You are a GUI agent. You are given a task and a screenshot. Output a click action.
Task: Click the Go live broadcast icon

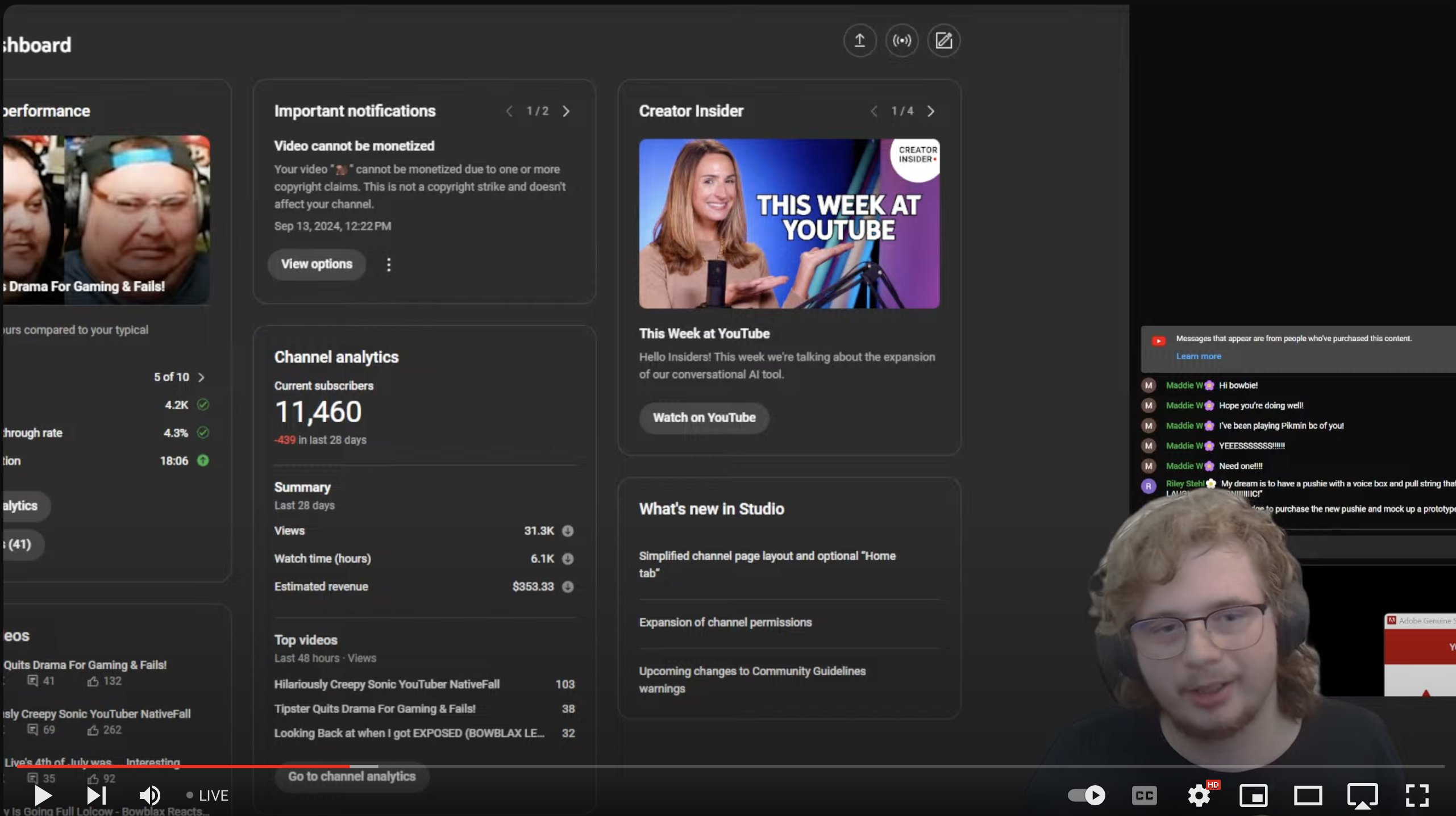tap(901, 40)
